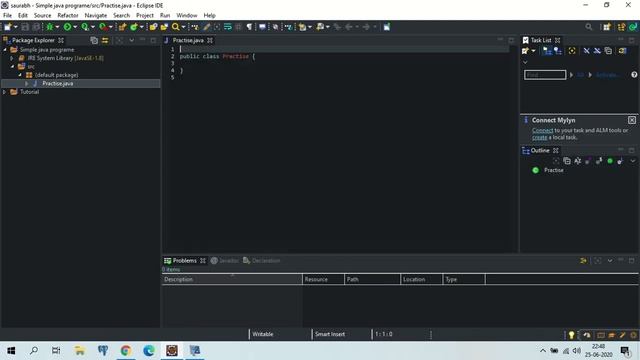Open the File menu
Image resolution: width=640 pixels, height=360 pixels.
7,16
